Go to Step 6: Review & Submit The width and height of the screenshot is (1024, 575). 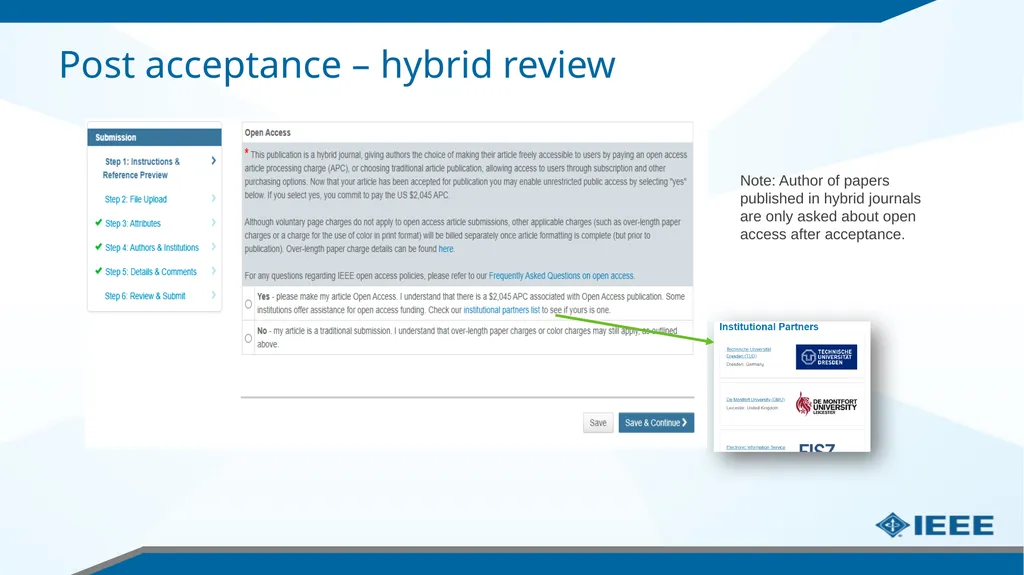click(x=145, y=296)
